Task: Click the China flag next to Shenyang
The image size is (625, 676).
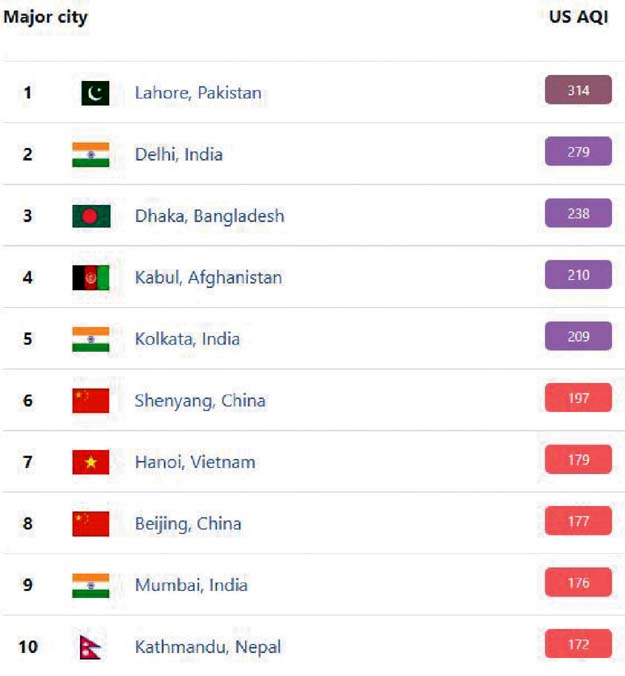Action: click(91, 400)
